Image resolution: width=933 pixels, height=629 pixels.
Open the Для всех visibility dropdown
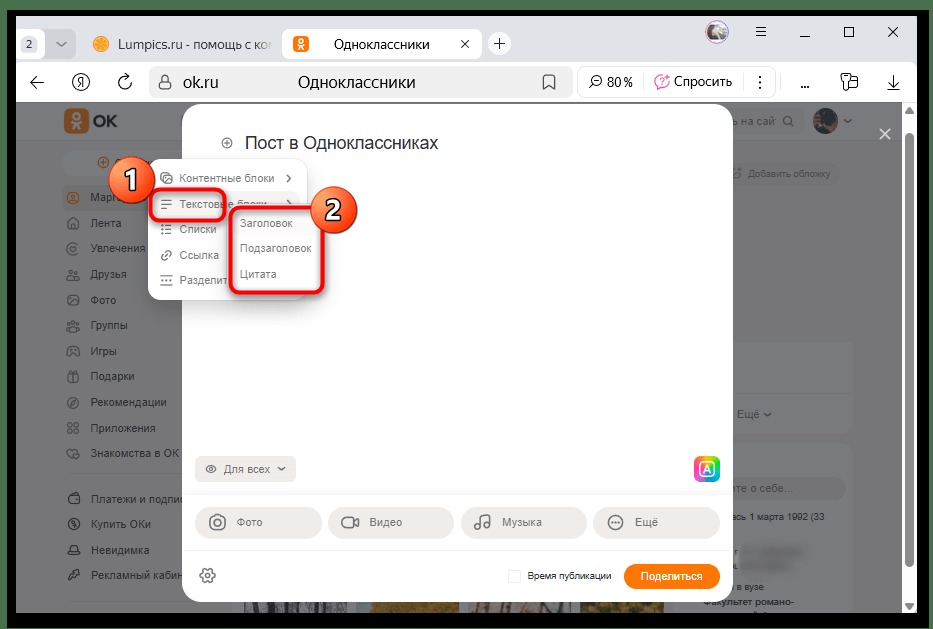click(x=245, y=469)
